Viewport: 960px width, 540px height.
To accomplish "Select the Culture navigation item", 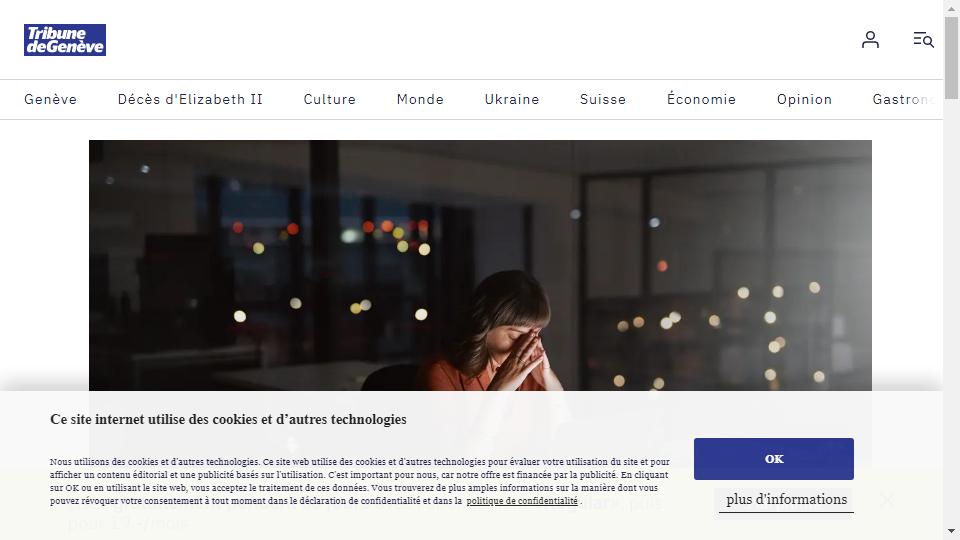I will click(329, 99).
